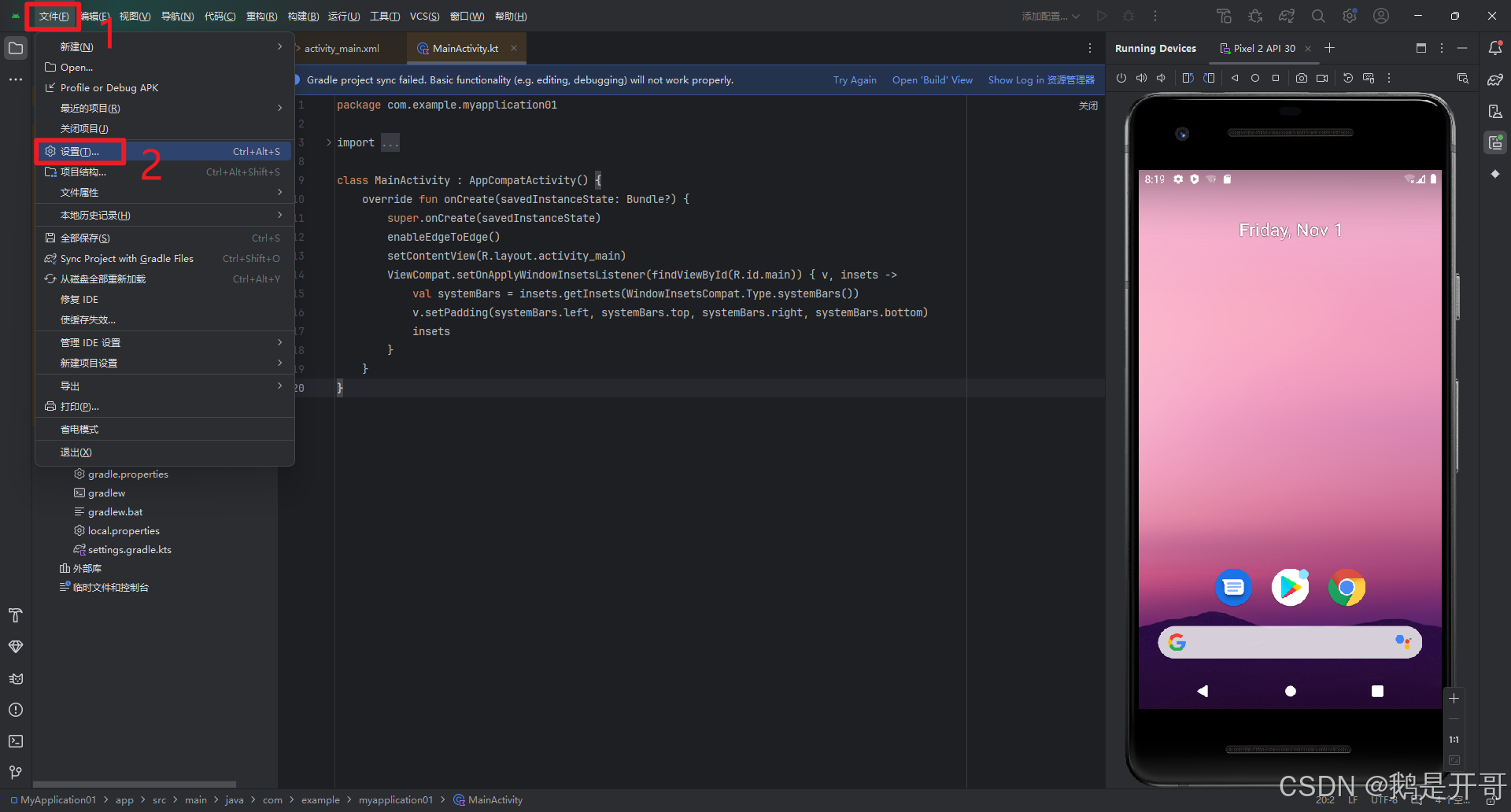The image size is (1511, 812).
Task: Expand the 导出 submenu
Action: (x=164, y=386)
